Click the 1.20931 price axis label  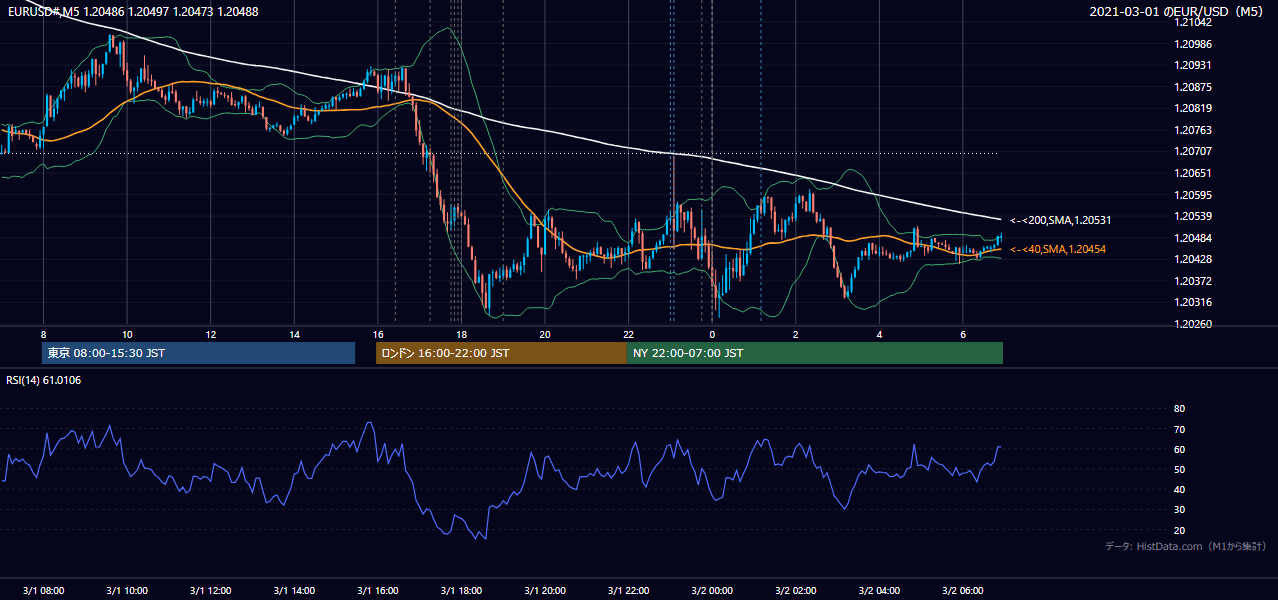point(1194,65)
